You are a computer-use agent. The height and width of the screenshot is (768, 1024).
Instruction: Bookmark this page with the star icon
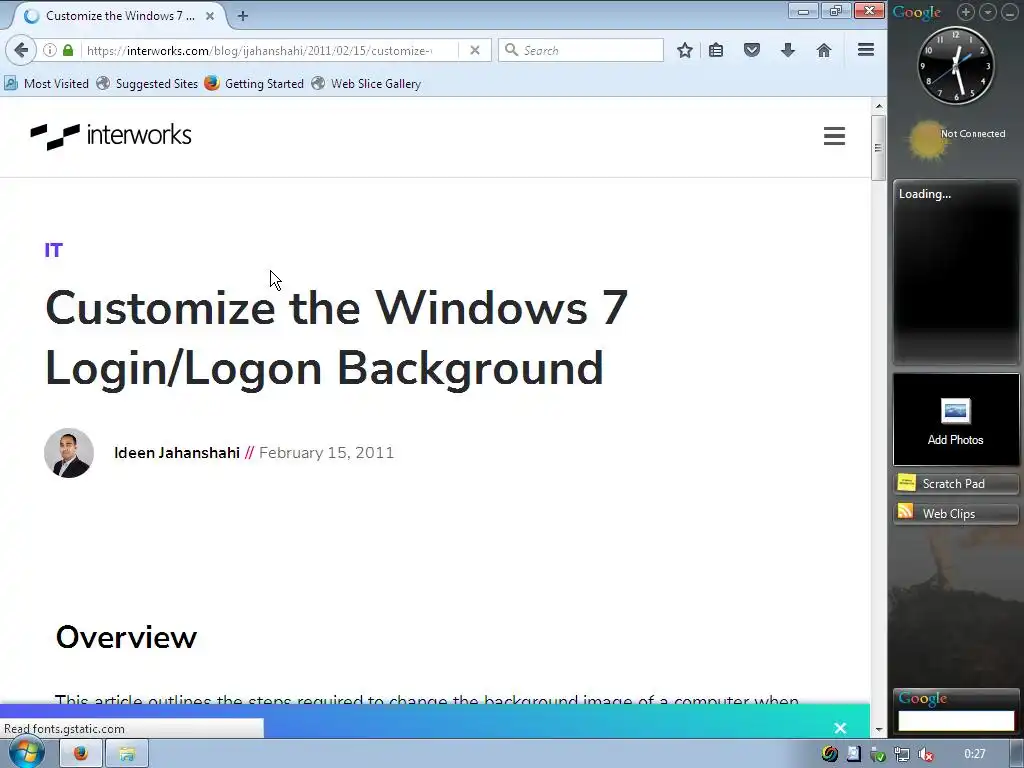(x=684, y=50)
